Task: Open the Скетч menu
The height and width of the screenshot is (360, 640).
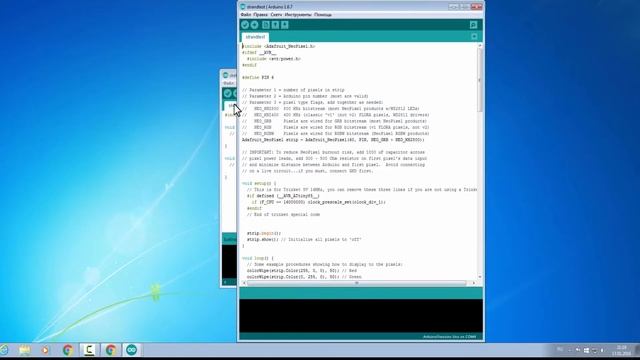Action: click(x=276, y=15)
